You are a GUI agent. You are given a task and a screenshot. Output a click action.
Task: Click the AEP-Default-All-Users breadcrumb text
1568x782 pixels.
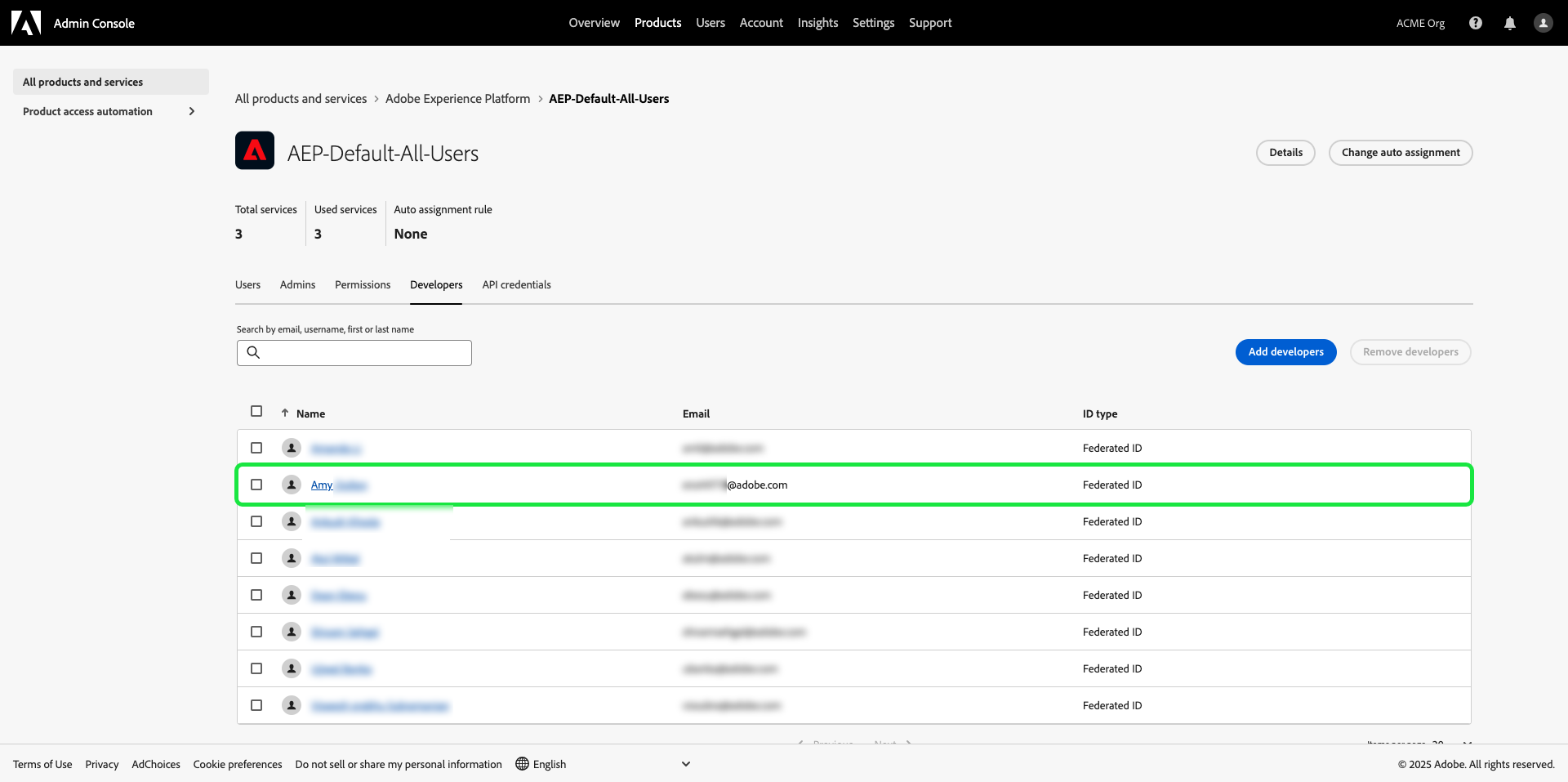coord(608,99)
